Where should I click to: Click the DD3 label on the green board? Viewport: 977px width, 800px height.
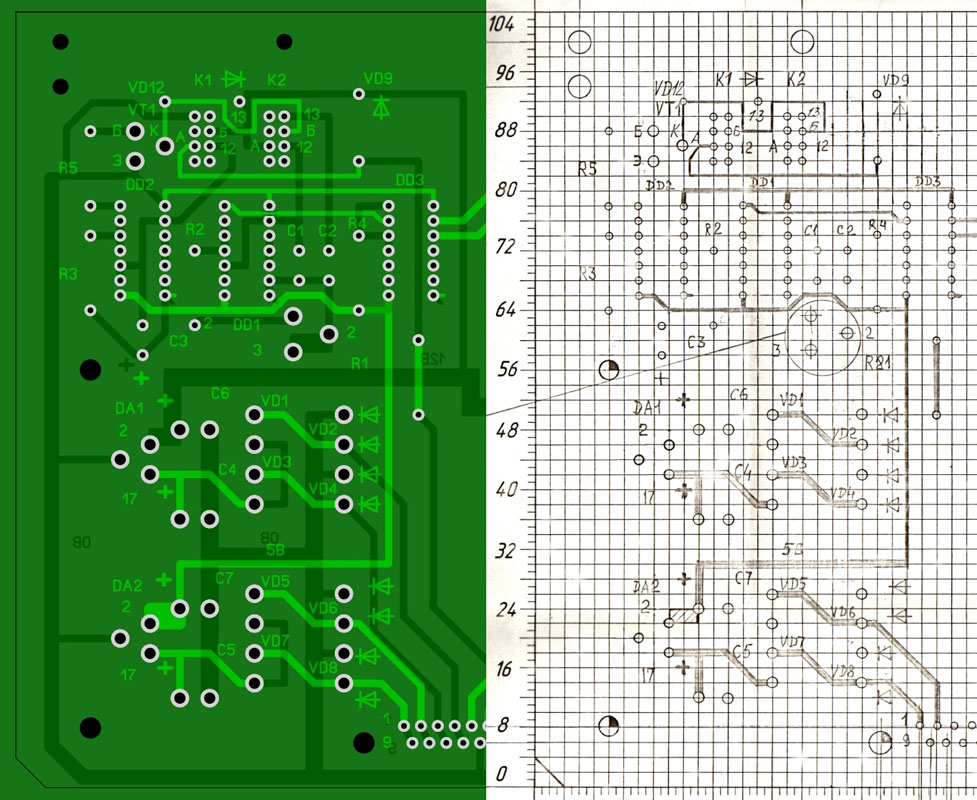click(x=410, y=181)
